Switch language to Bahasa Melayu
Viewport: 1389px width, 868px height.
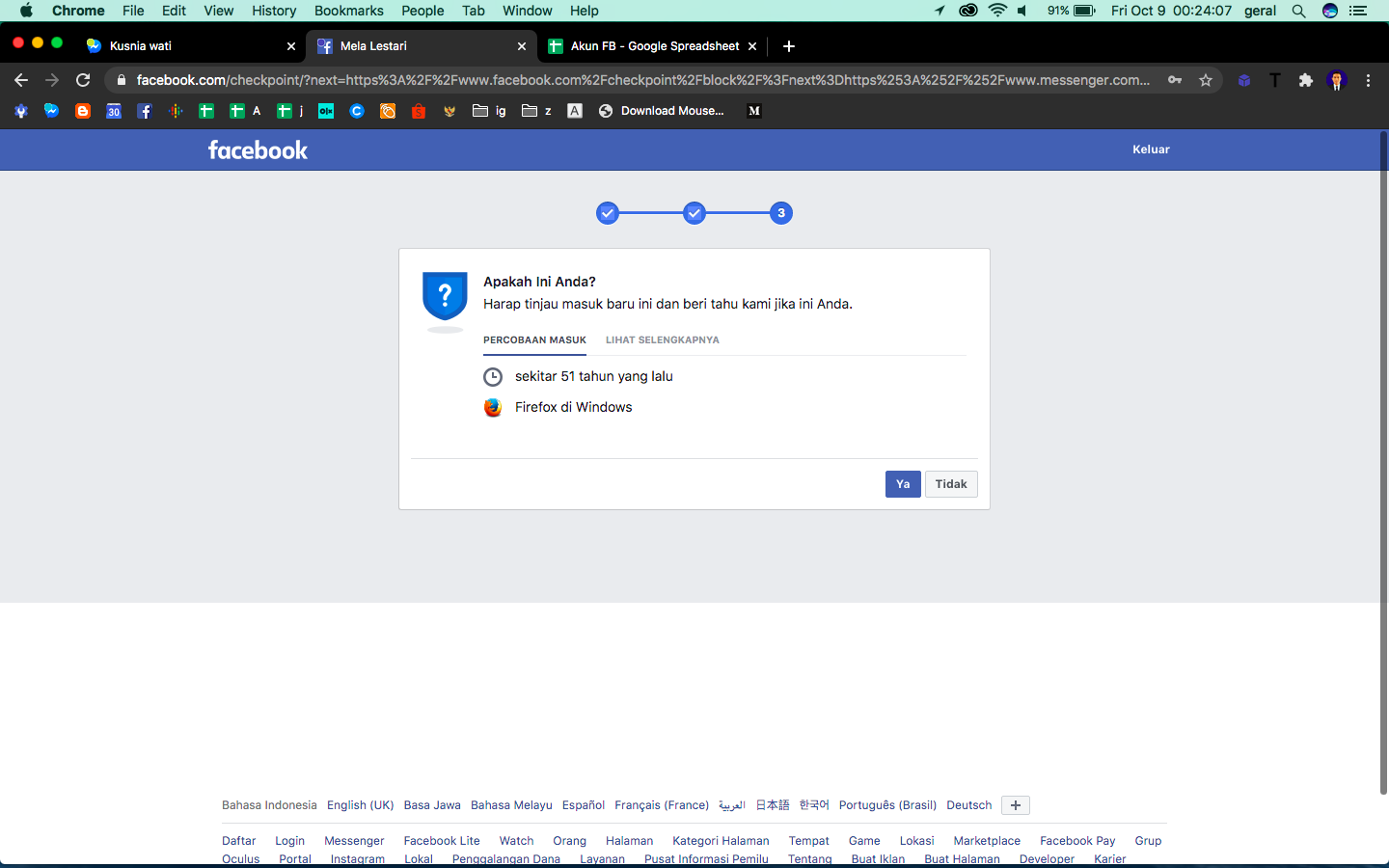pyautogui.click(x=511, y=805)
